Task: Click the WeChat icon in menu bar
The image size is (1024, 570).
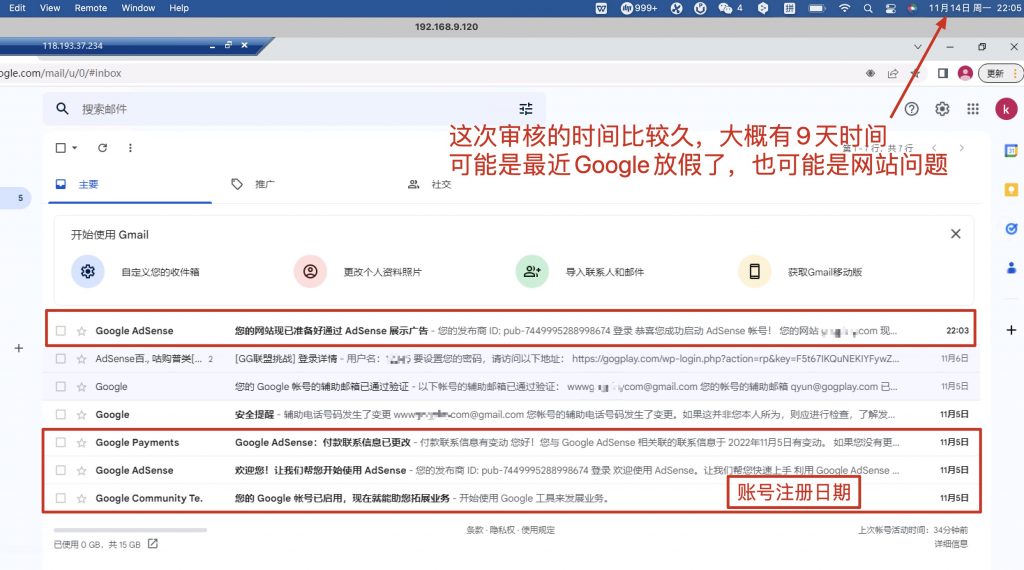Action: (x=725, y=8)
